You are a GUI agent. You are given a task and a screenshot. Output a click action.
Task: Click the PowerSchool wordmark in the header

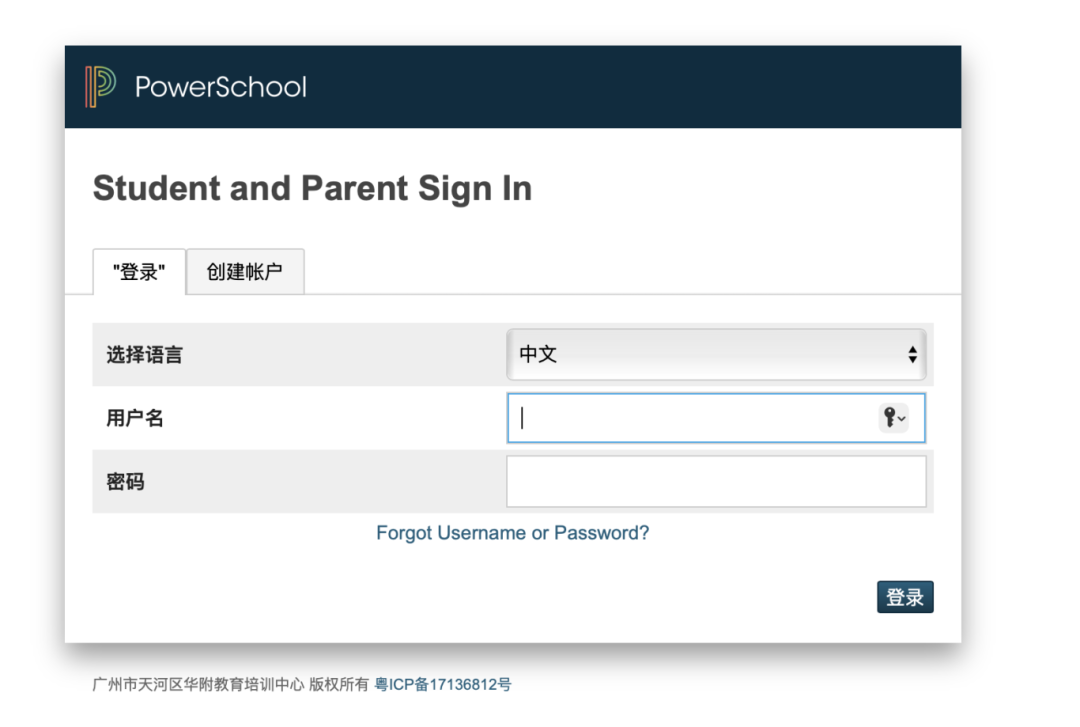click(220, 87)
